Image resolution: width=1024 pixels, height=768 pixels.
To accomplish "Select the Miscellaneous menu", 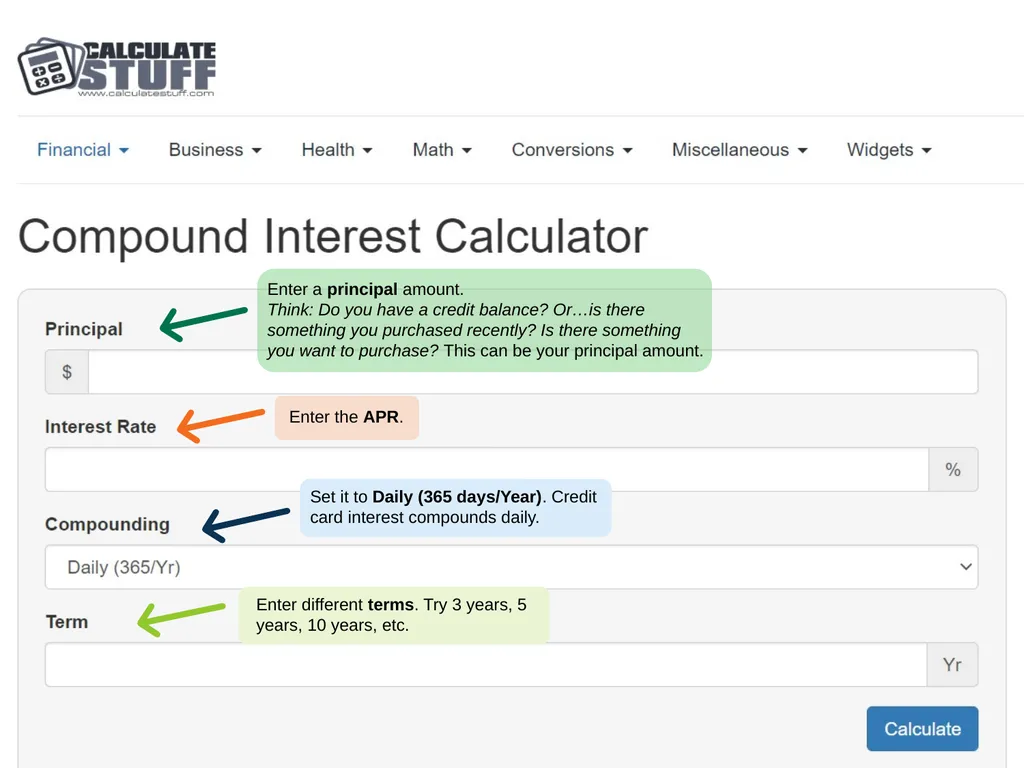I will coord(739,150).
